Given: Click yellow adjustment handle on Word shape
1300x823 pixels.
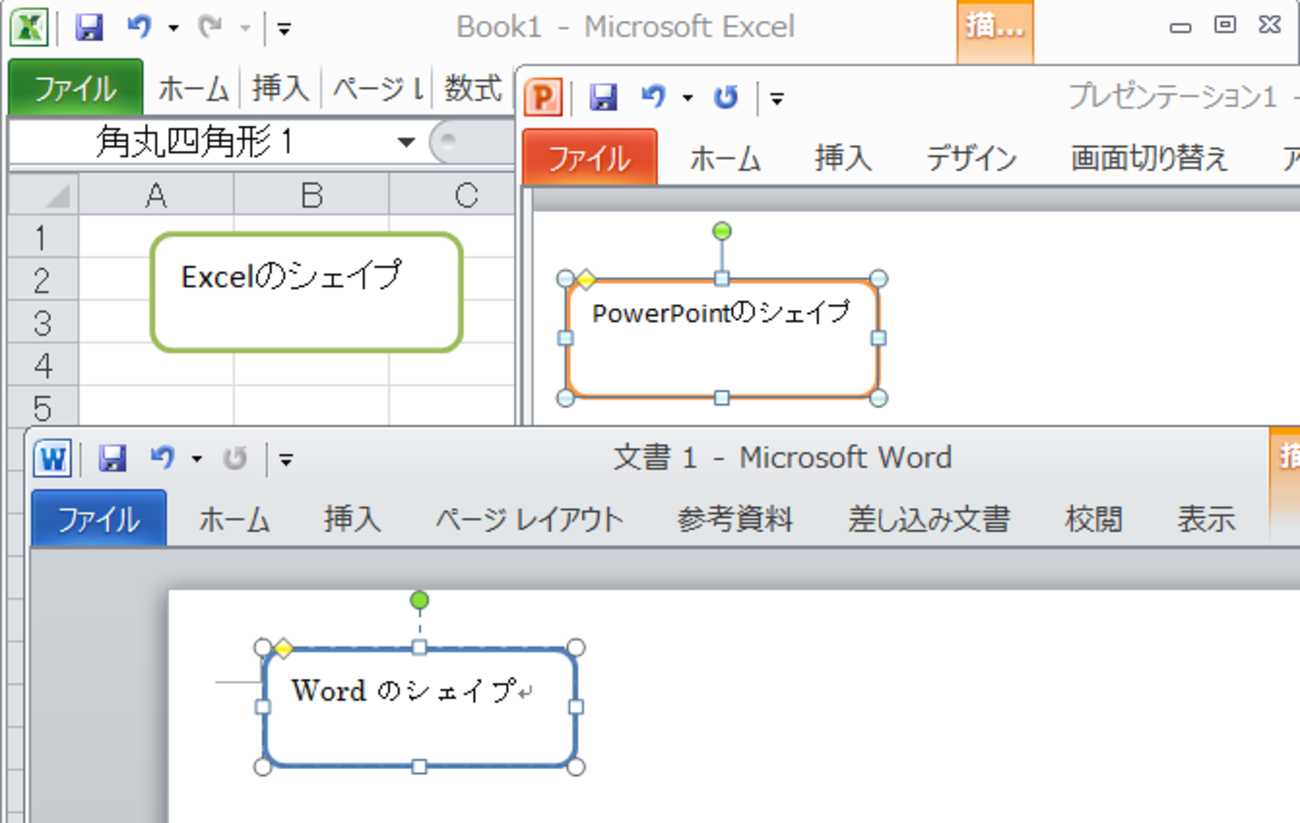Looking at the screenshot, I should [283, 649].
